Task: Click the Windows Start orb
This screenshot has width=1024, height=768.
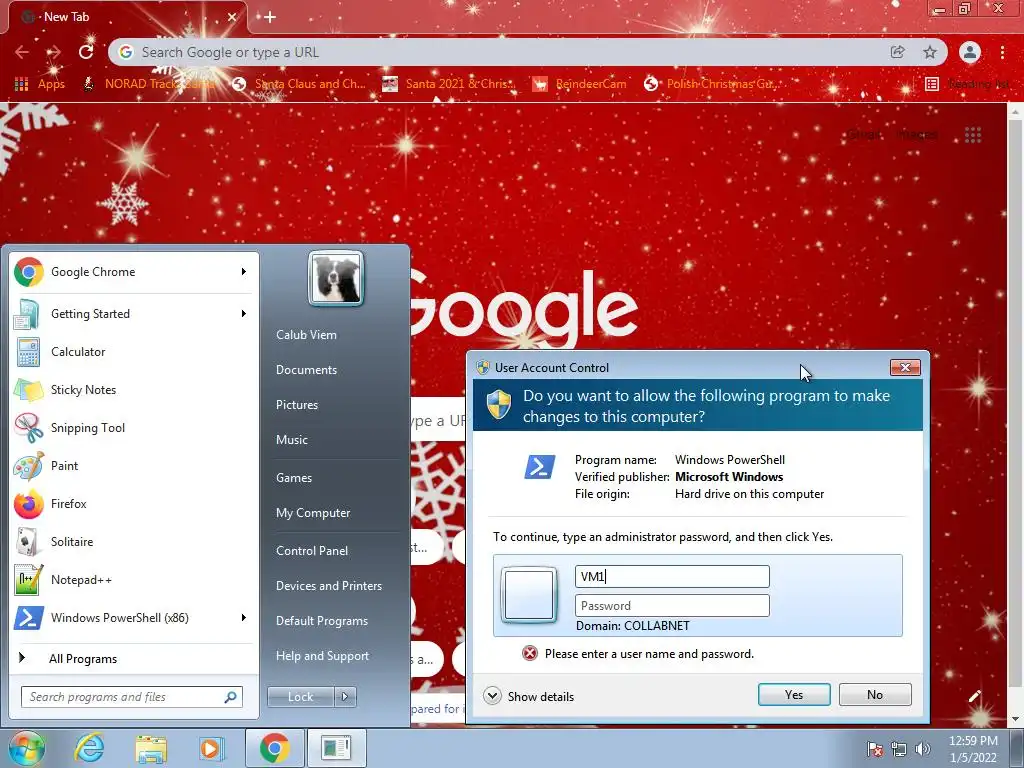Action: point(26,748)
